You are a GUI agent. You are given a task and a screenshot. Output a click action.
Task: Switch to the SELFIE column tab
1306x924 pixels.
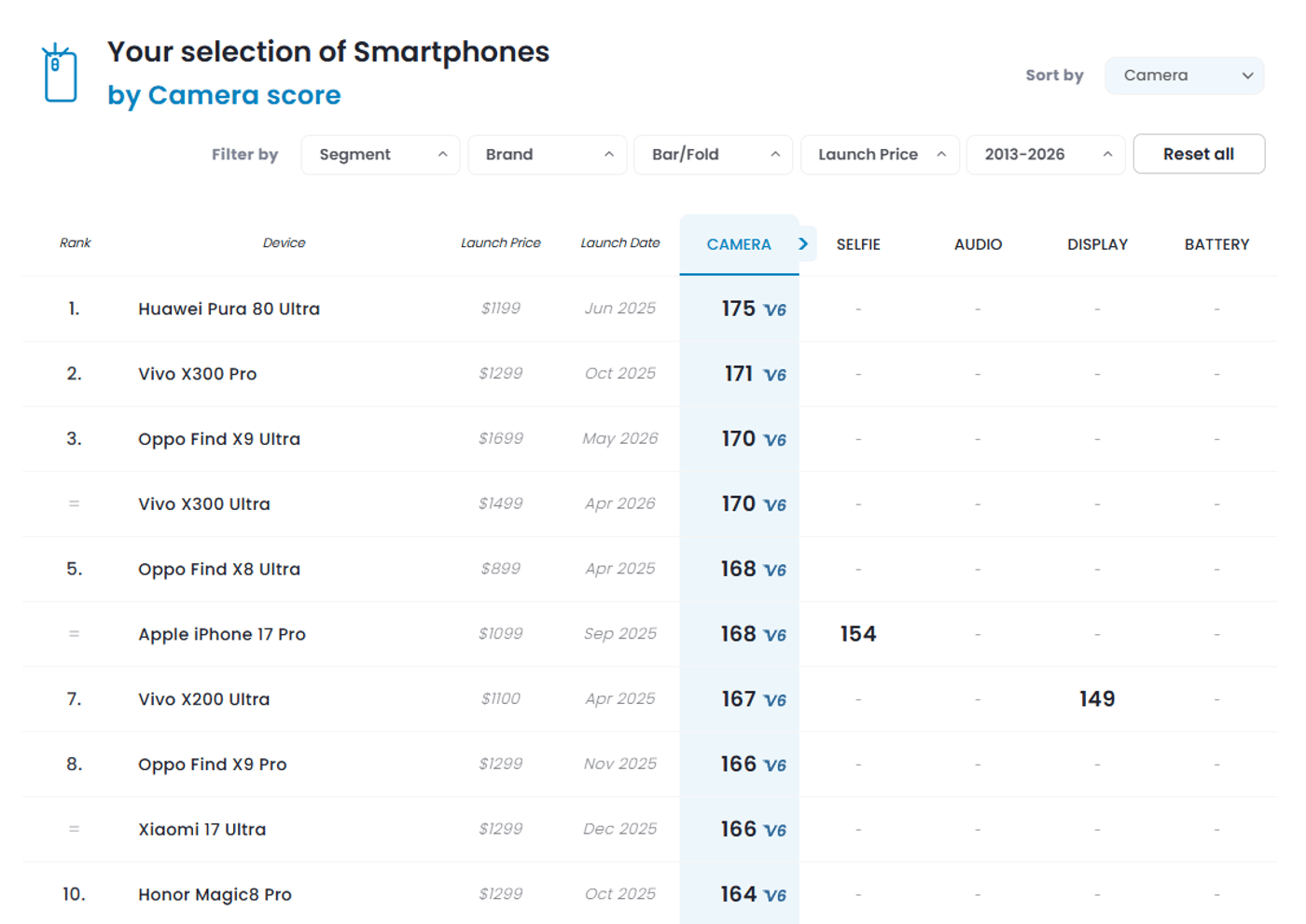click(x=858, y=244)
